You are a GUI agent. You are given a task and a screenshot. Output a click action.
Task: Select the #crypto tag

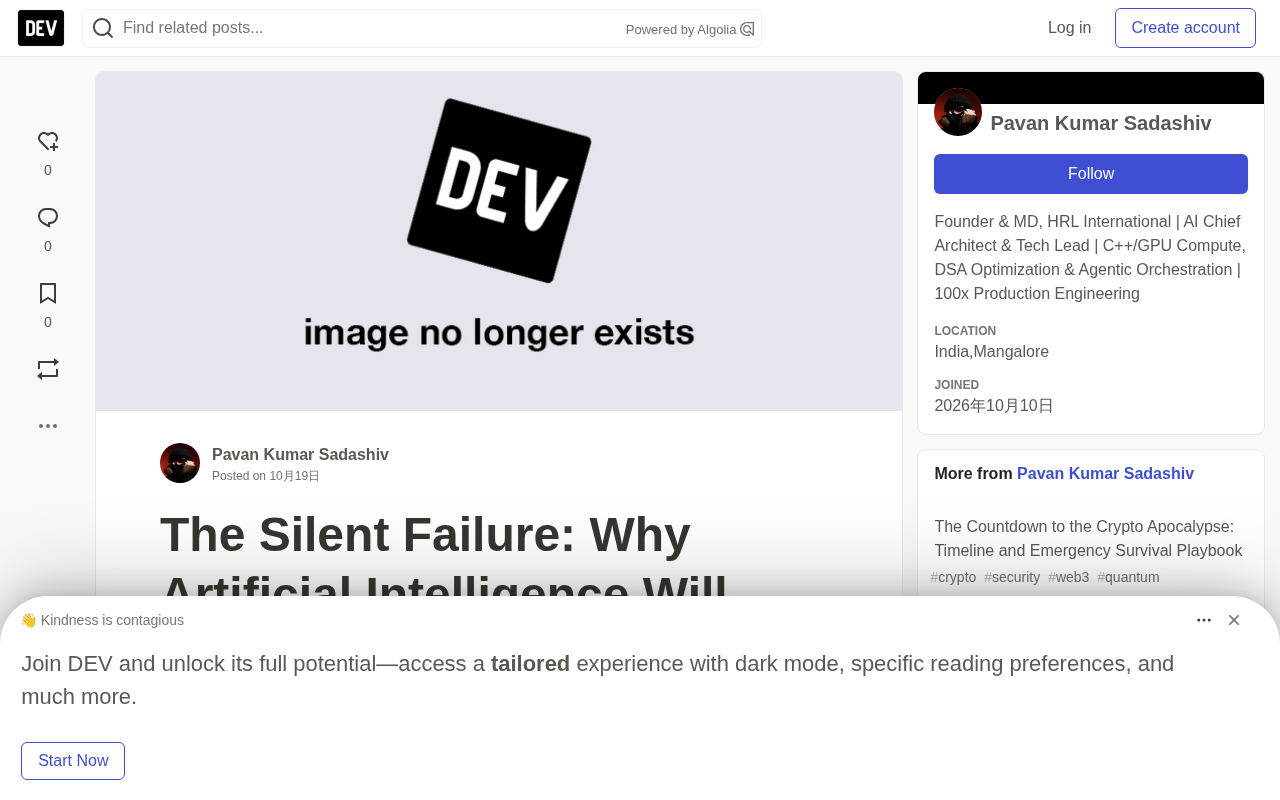pyautogui.click(x=953, y=577)
